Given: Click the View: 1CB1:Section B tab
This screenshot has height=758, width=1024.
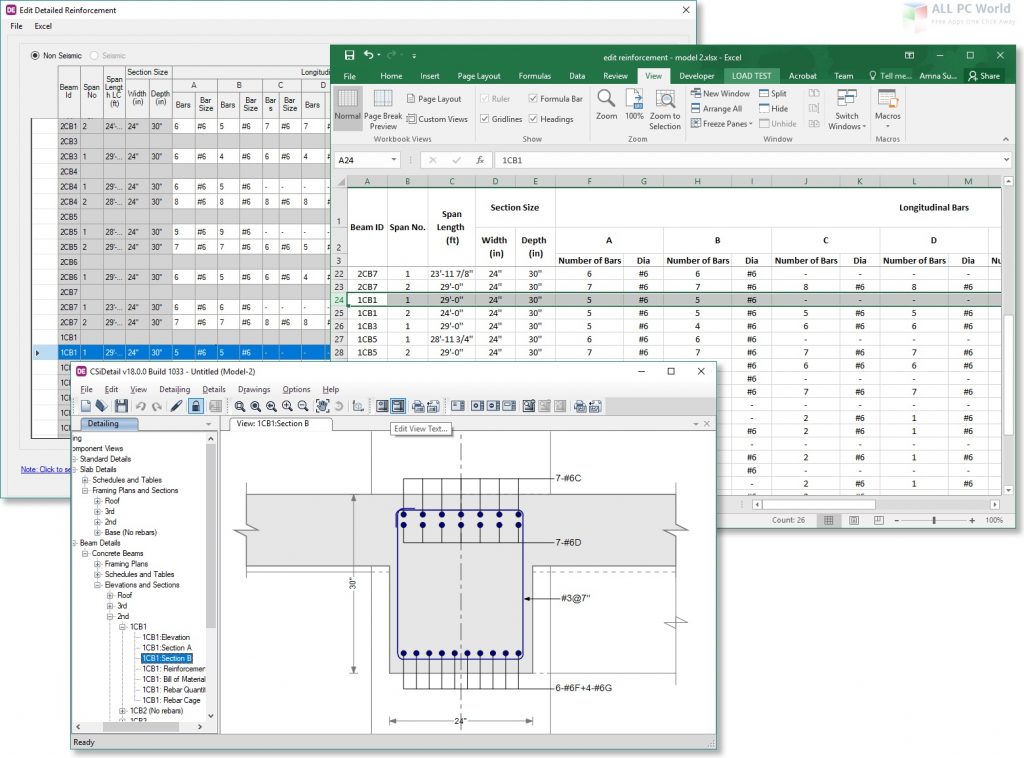Looking at the screenshot, I should (x=281, y=424).
